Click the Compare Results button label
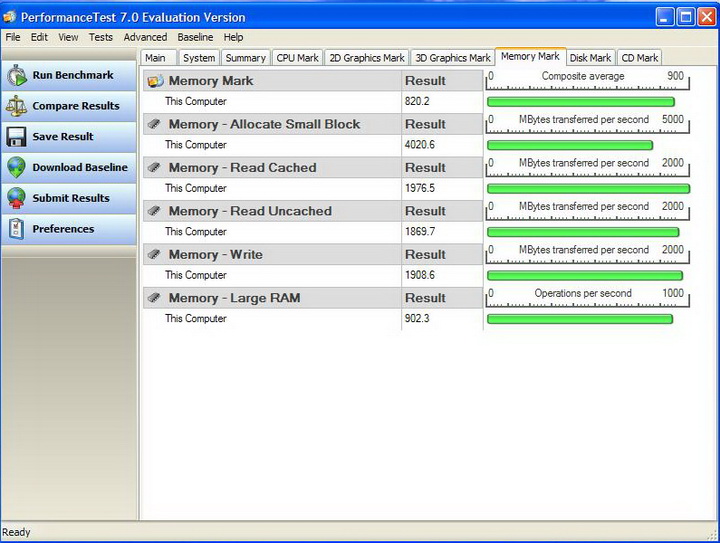The height and width of the screenshot is (543, 720). (76, 106)
